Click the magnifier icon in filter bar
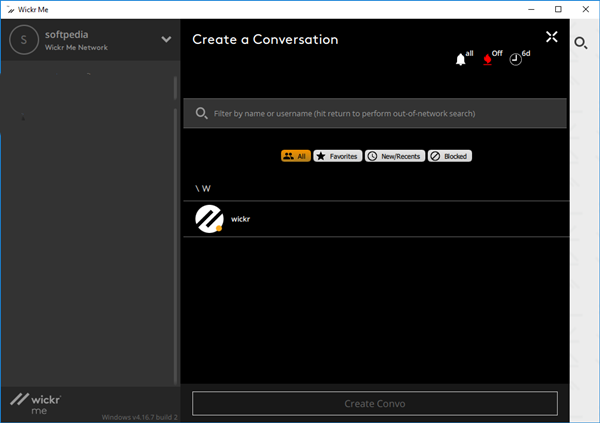 [x=202, y=113]
